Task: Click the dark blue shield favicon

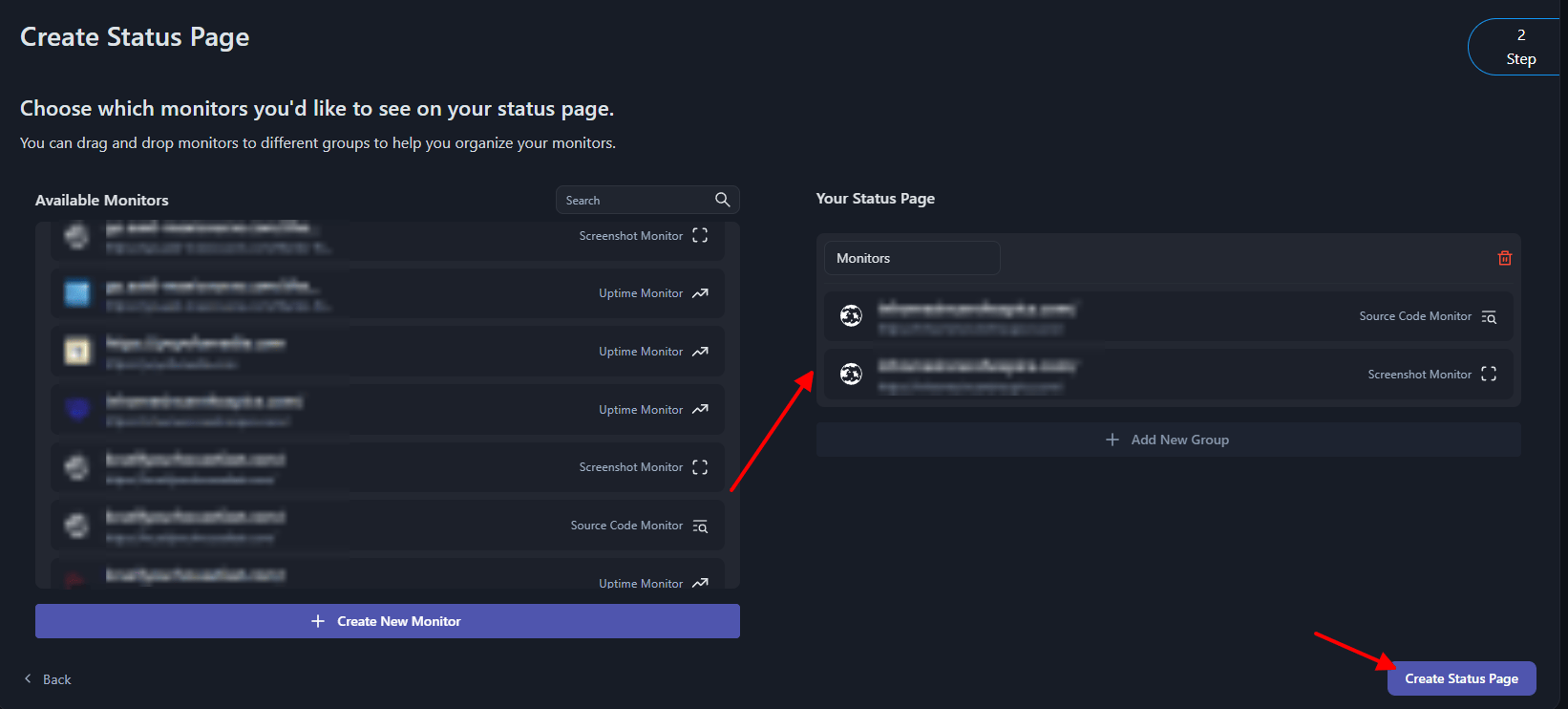Action: point(77,409)
